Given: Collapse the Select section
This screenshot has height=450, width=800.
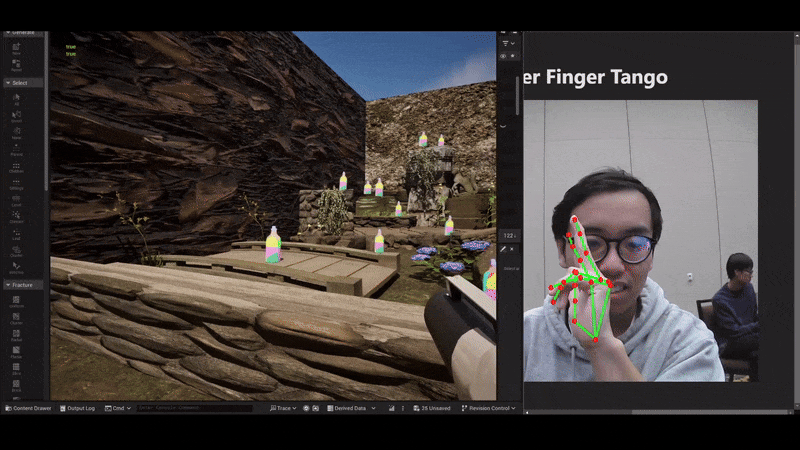Looking at the screenshot, I should pyautogui.click(x=23, y=83).
